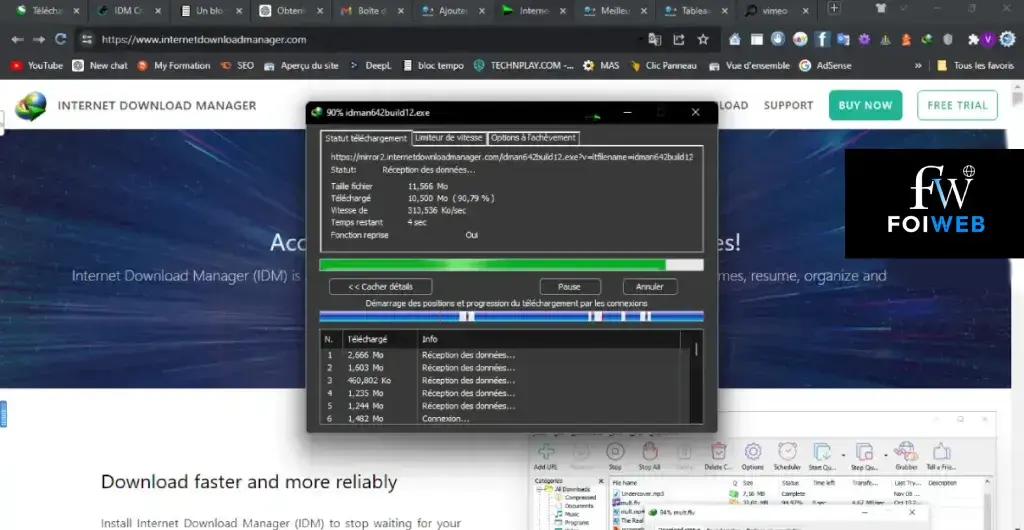The height and width of the screenshot is (530, 1024).
Task: Close the vimeo tab
Action: click(x=805, y=11)
